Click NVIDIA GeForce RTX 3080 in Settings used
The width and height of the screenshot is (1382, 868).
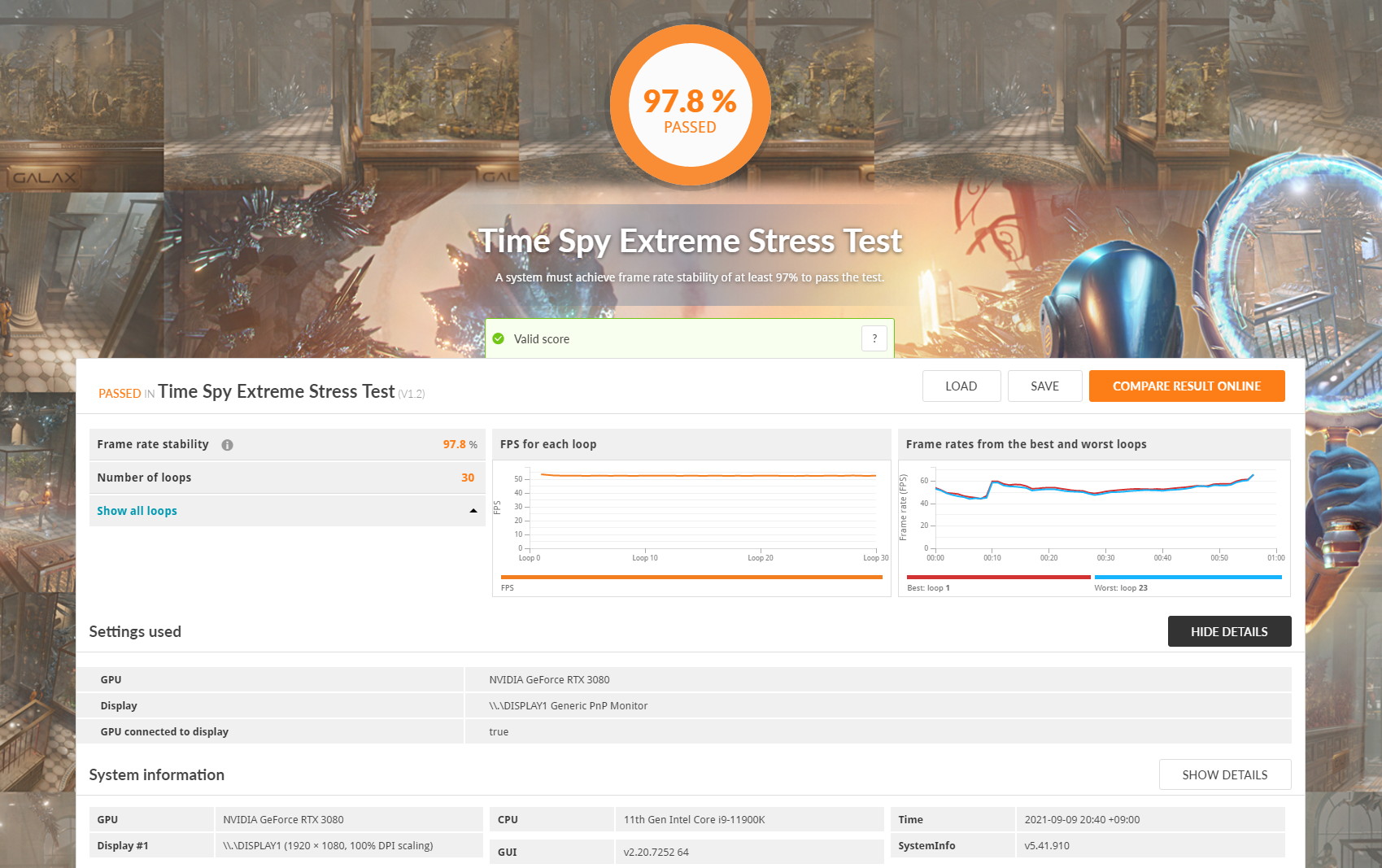click(549, 680)
